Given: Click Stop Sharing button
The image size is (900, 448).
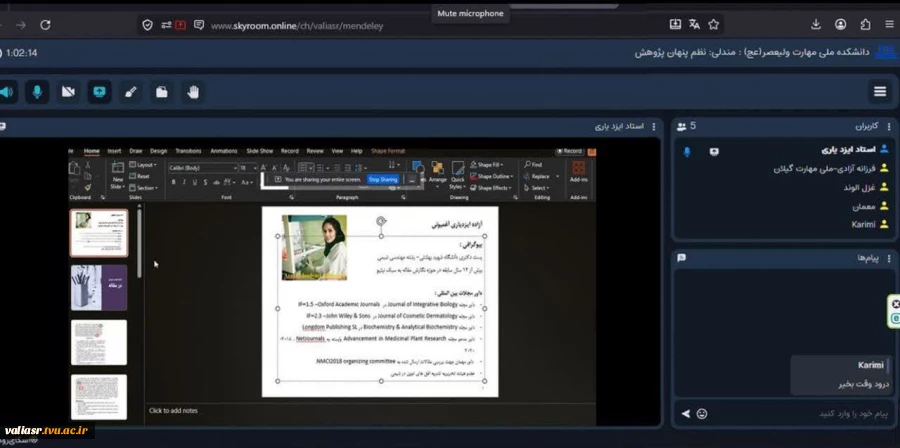Looking at the screenshot, I should point(383,180).
